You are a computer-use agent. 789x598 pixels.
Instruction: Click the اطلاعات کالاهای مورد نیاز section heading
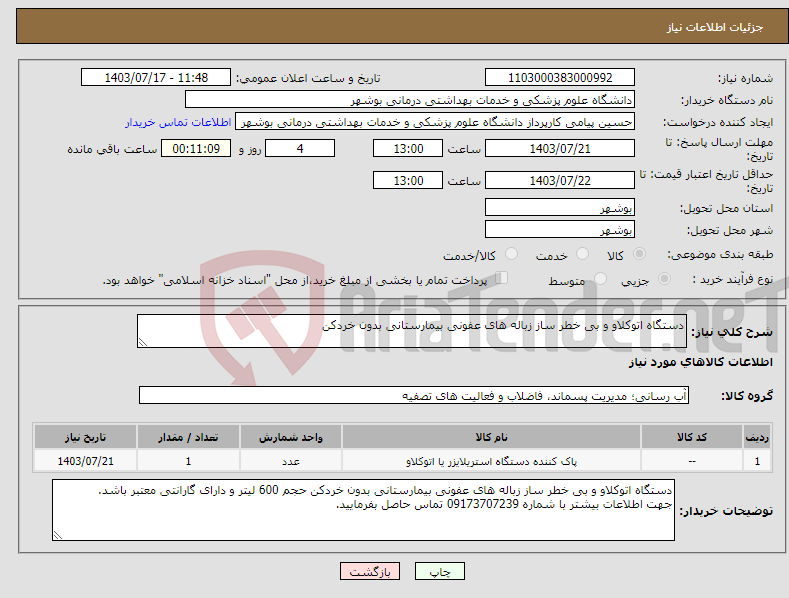(x=700, y=362)
